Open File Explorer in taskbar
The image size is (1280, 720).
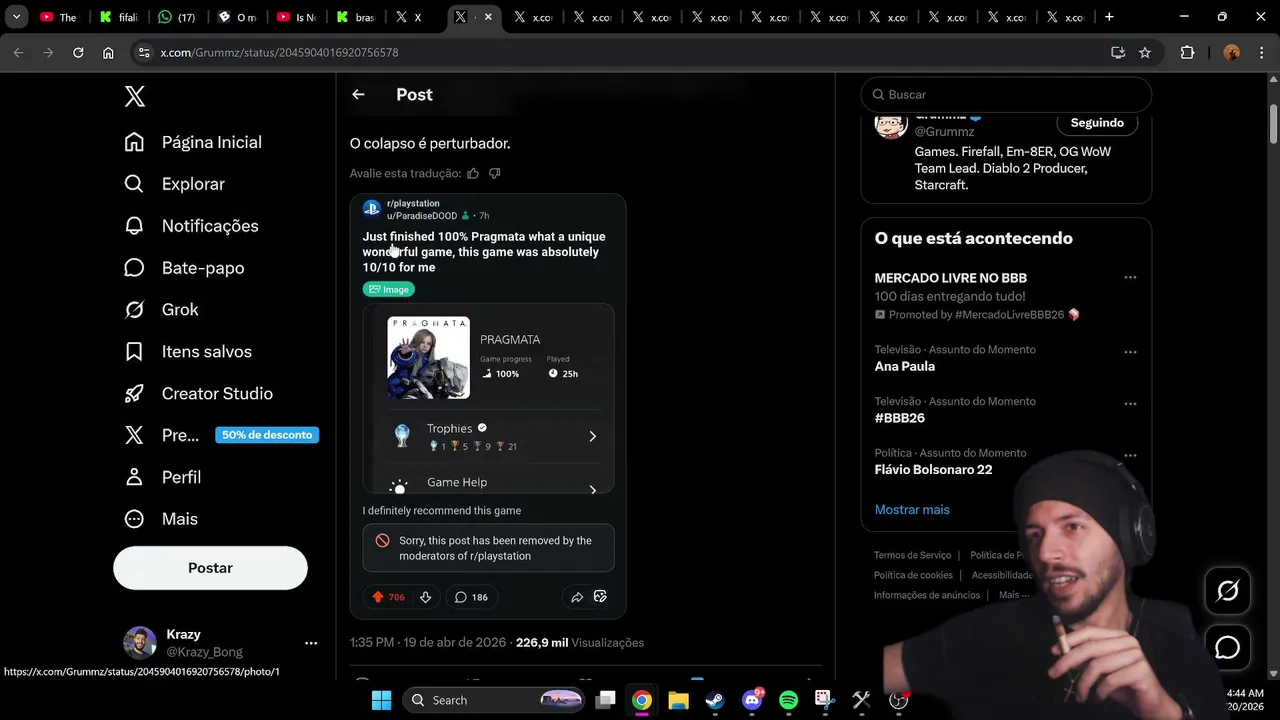click(x=678, y=700)
